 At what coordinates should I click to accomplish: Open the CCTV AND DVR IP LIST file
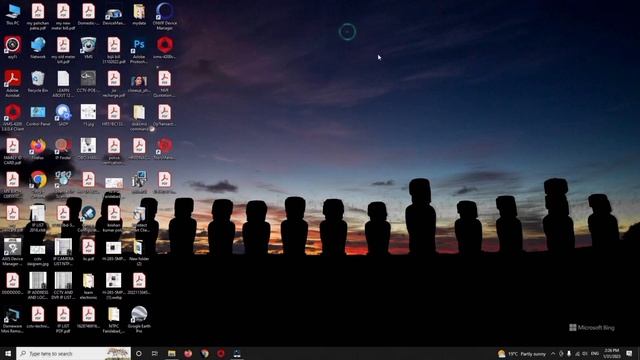click(x=63, y=286)
